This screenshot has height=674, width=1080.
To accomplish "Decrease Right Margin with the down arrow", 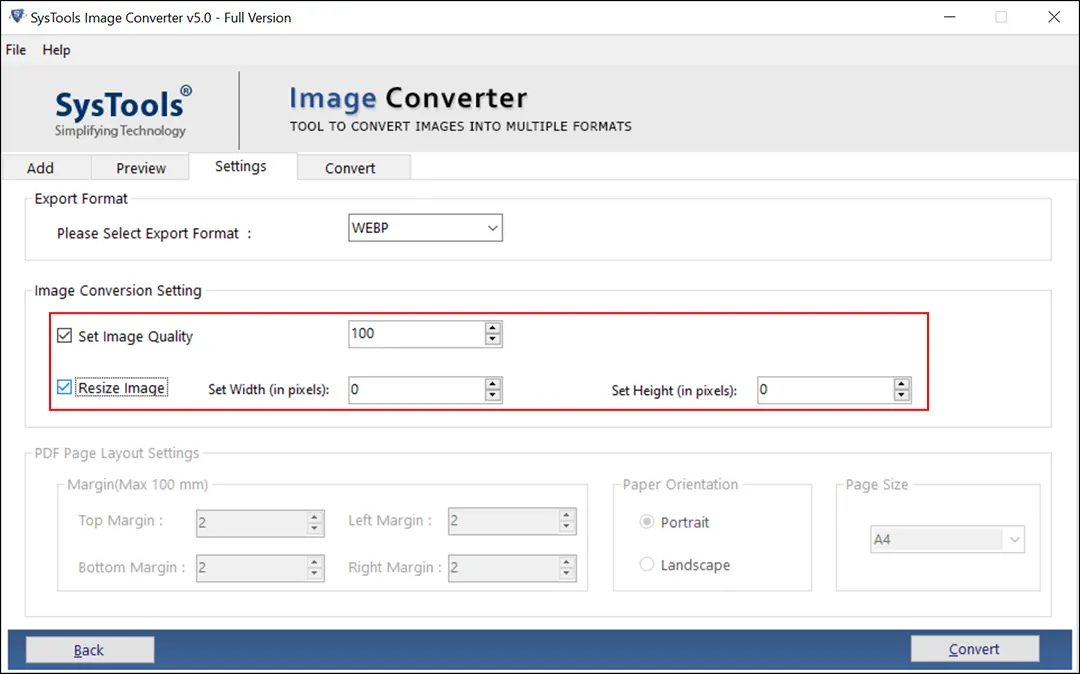I will (x=567, y=574).
